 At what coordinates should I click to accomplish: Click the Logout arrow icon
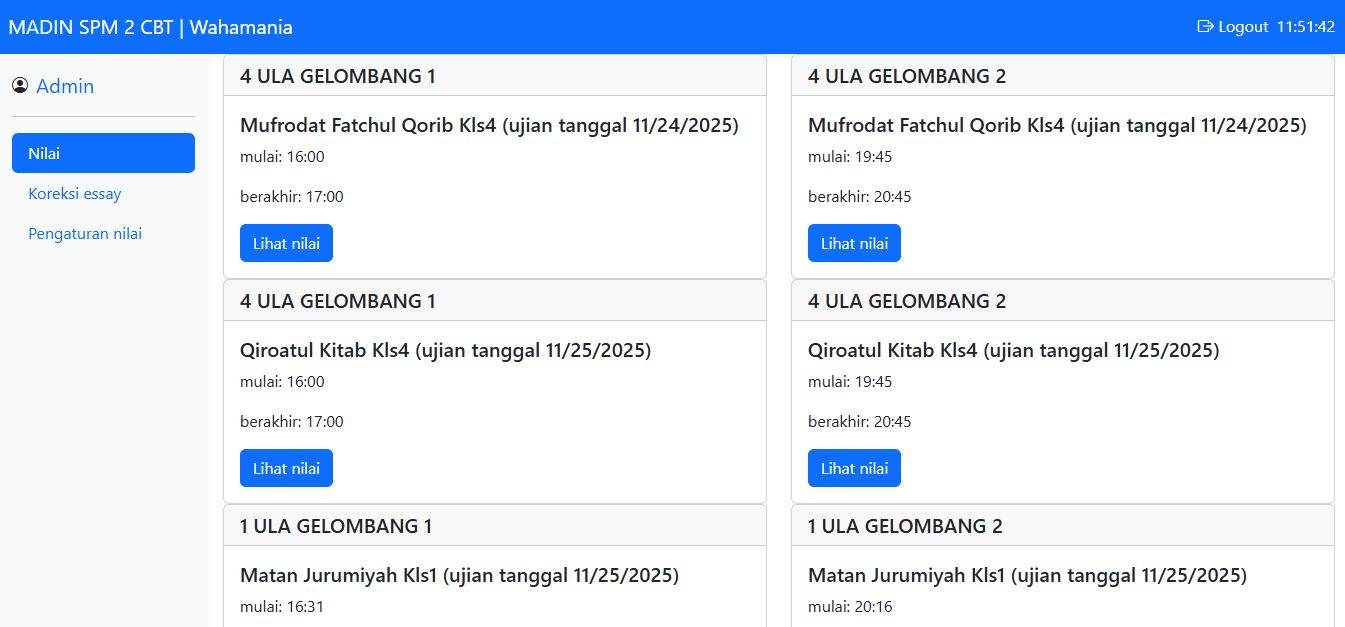tap(1205, 27)
